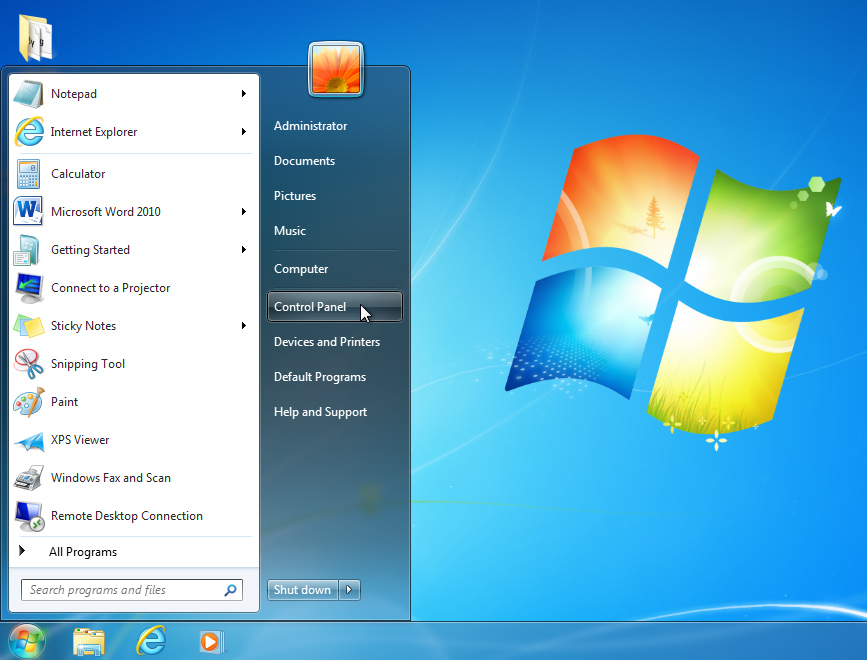Start the XPS Viewer

[x=80, y=440]
